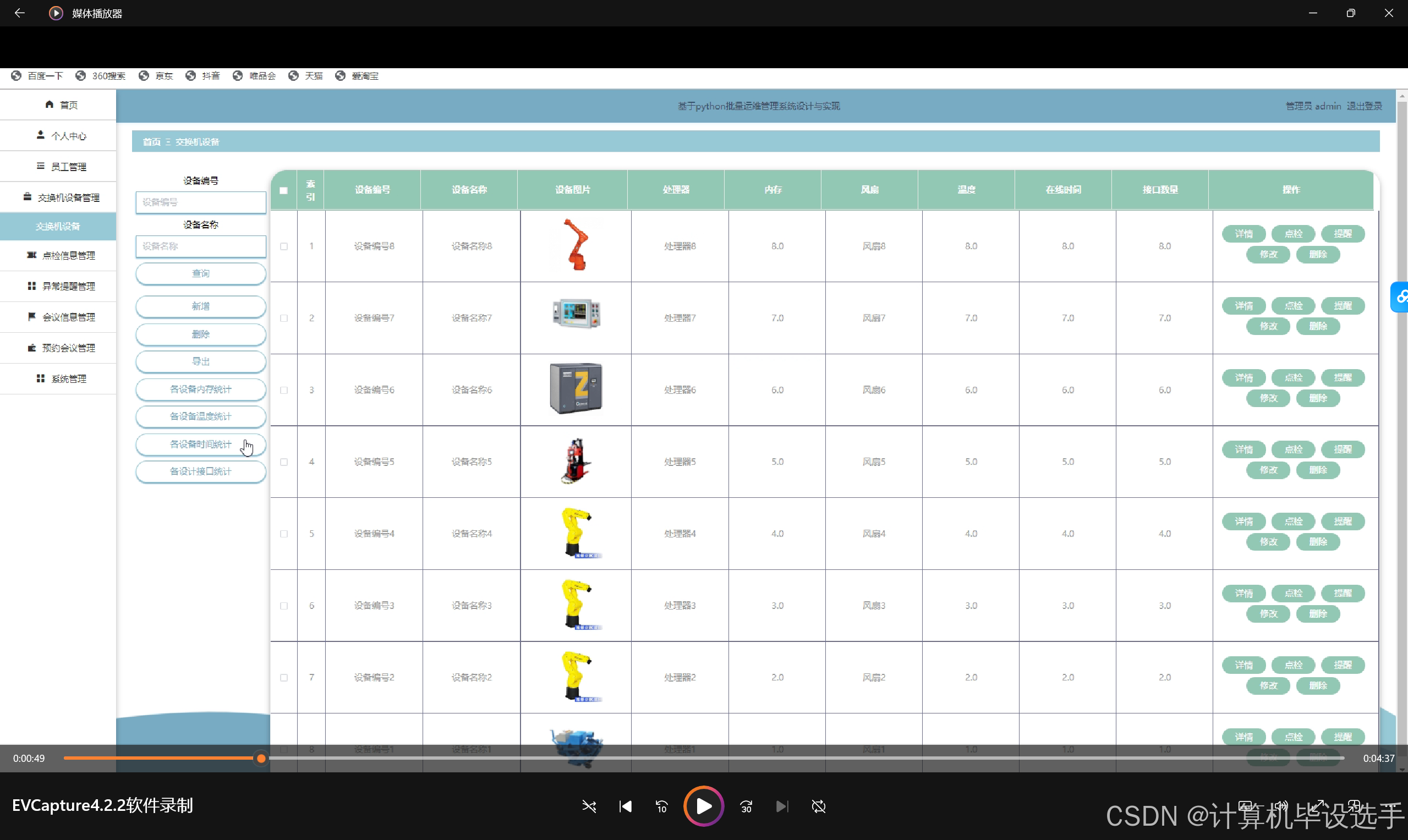Viewport: 1408px width, 840px height.
Task: Expand 系统管理 sidebar menu
Action: (x=61, y=378)
